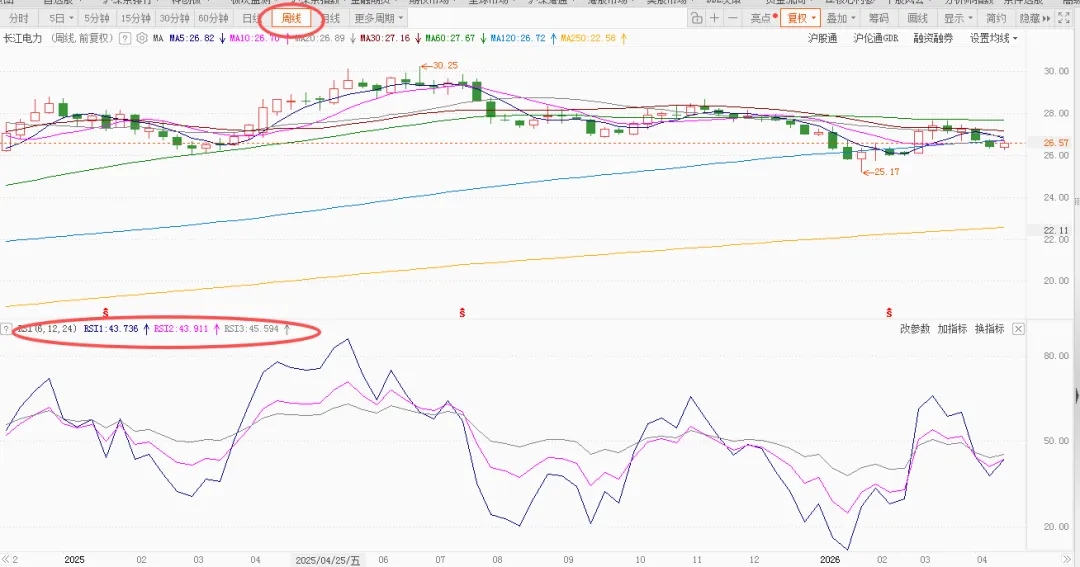
Task: Open the 显示 display dropdown
Action: coord(958,19)
